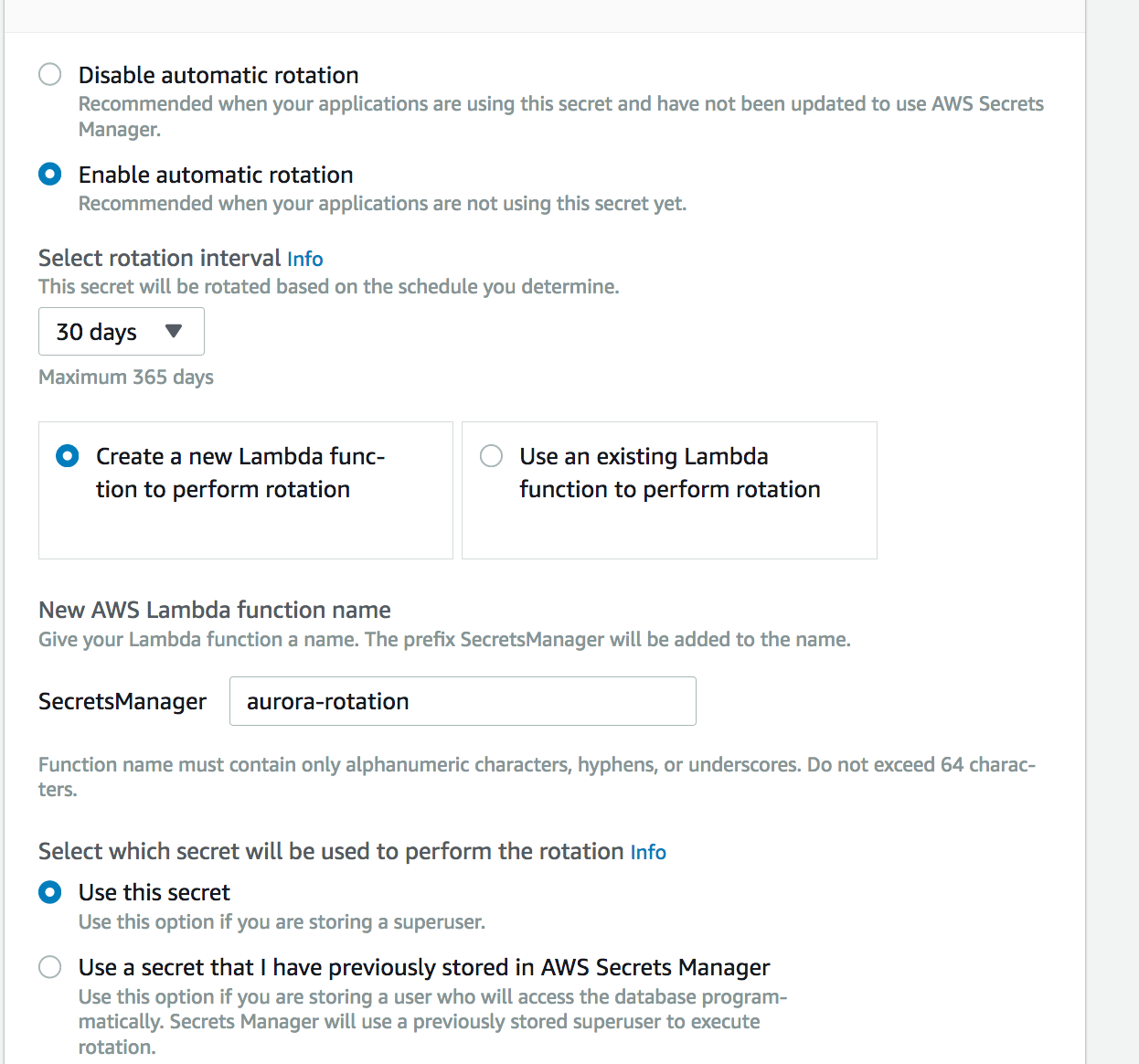Image resolution: width=1139 pixels, height=1064 pixels.
Task: Choose Create a new Lambda function radio
Action: [68, 455]
